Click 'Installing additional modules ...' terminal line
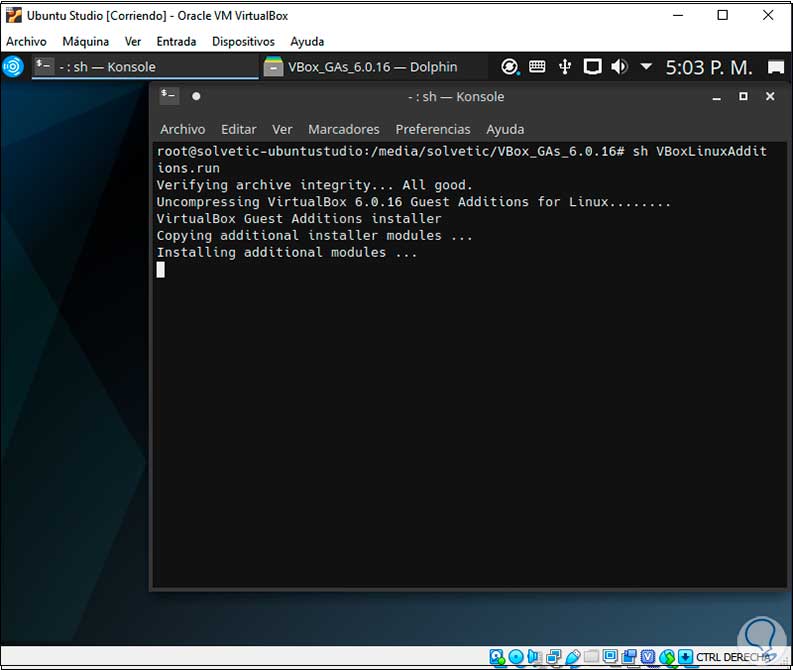 coord(286,252)
